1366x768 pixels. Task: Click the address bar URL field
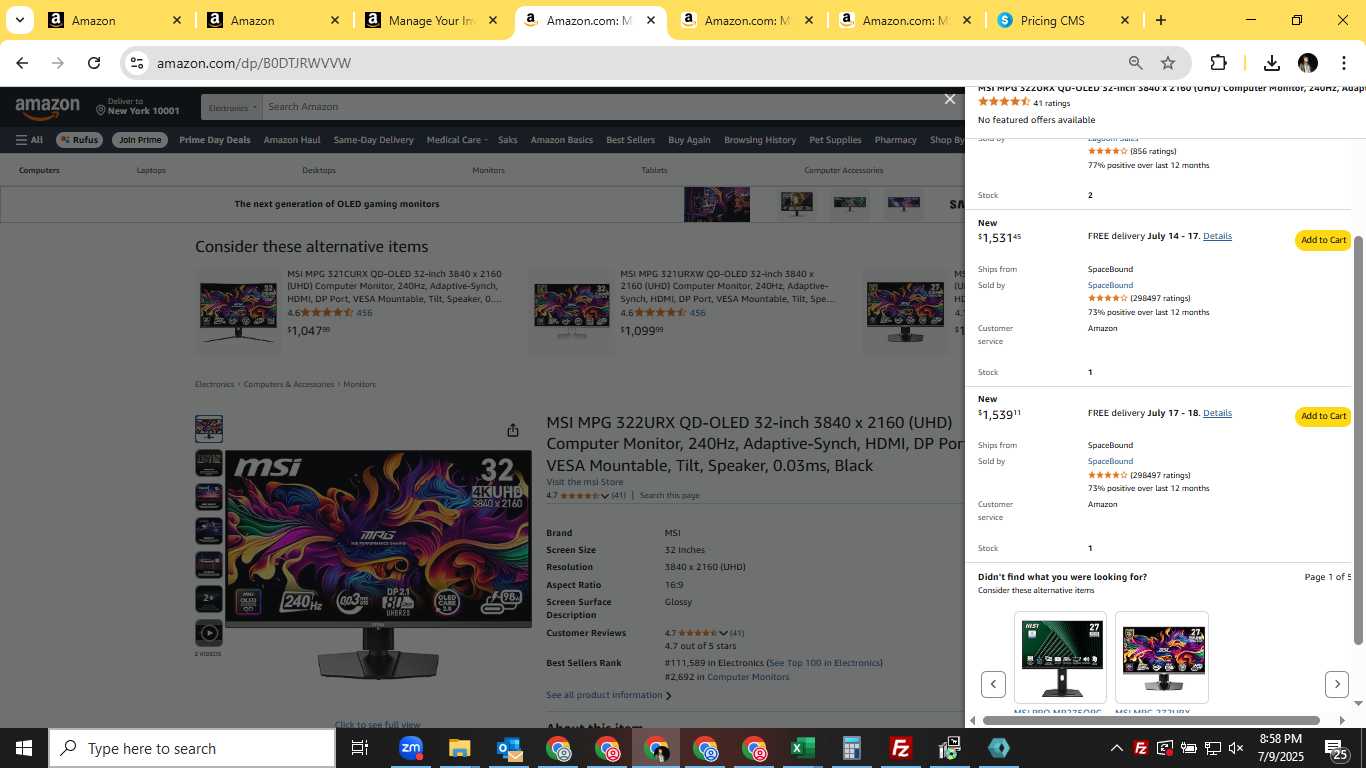(635, 63)
